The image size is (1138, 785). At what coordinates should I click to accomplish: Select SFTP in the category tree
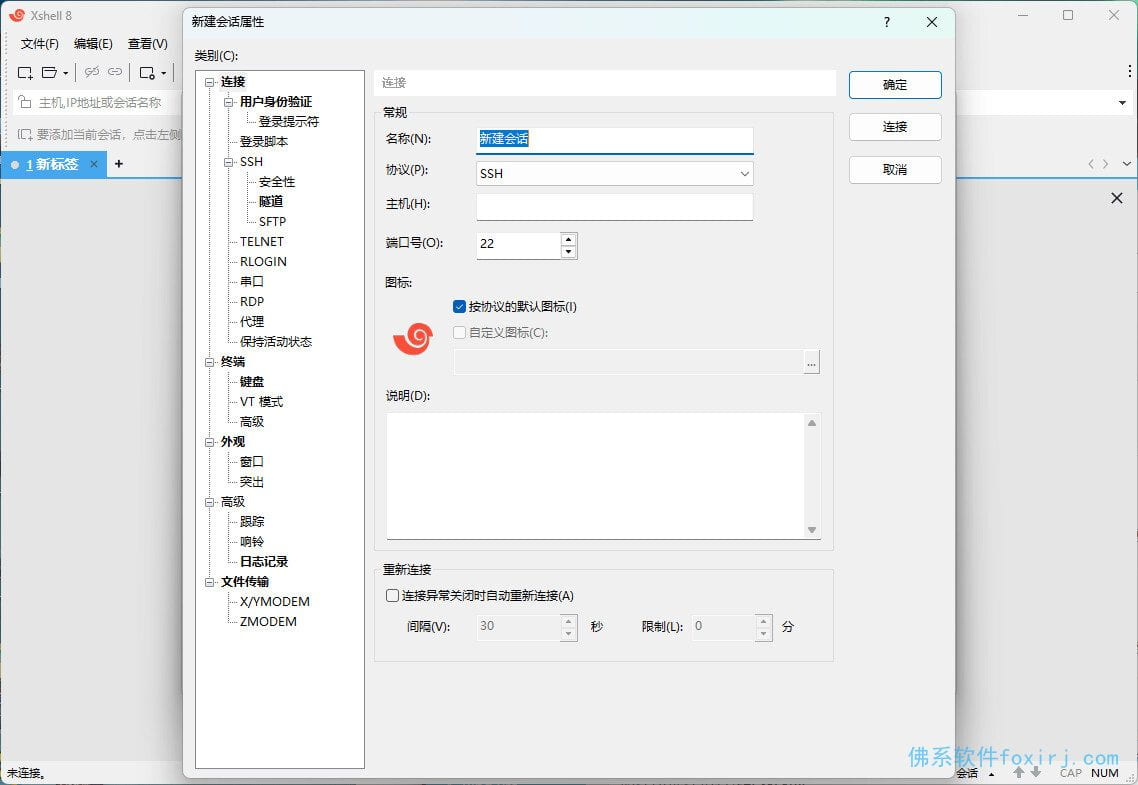[x=272, y=222]
